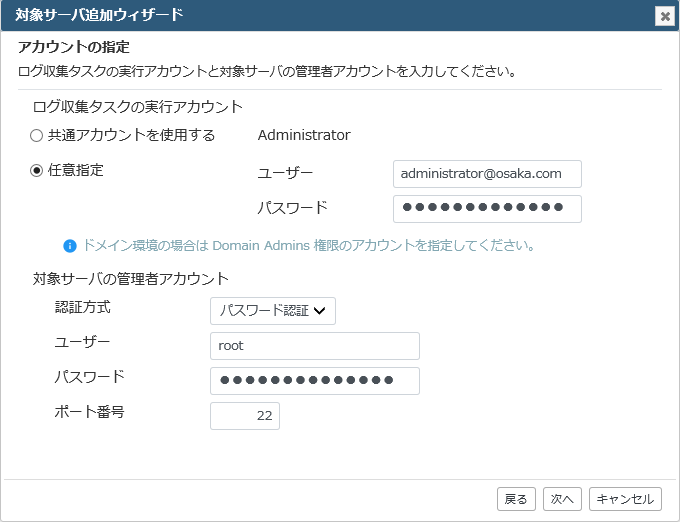Click the 認証方式 label

click(x=83, y=307)
